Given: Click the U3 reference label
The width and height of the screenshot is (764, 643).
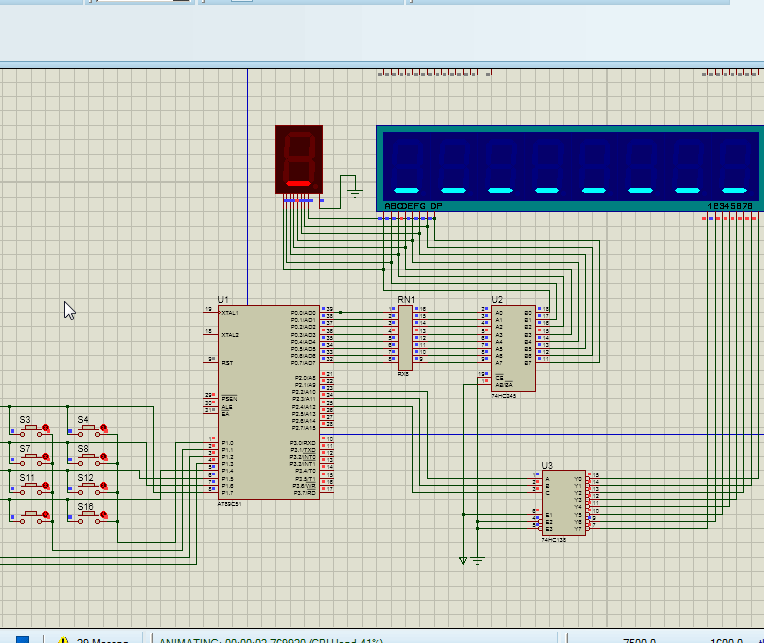Looking at the screenshot, I should tap(547, 465).
